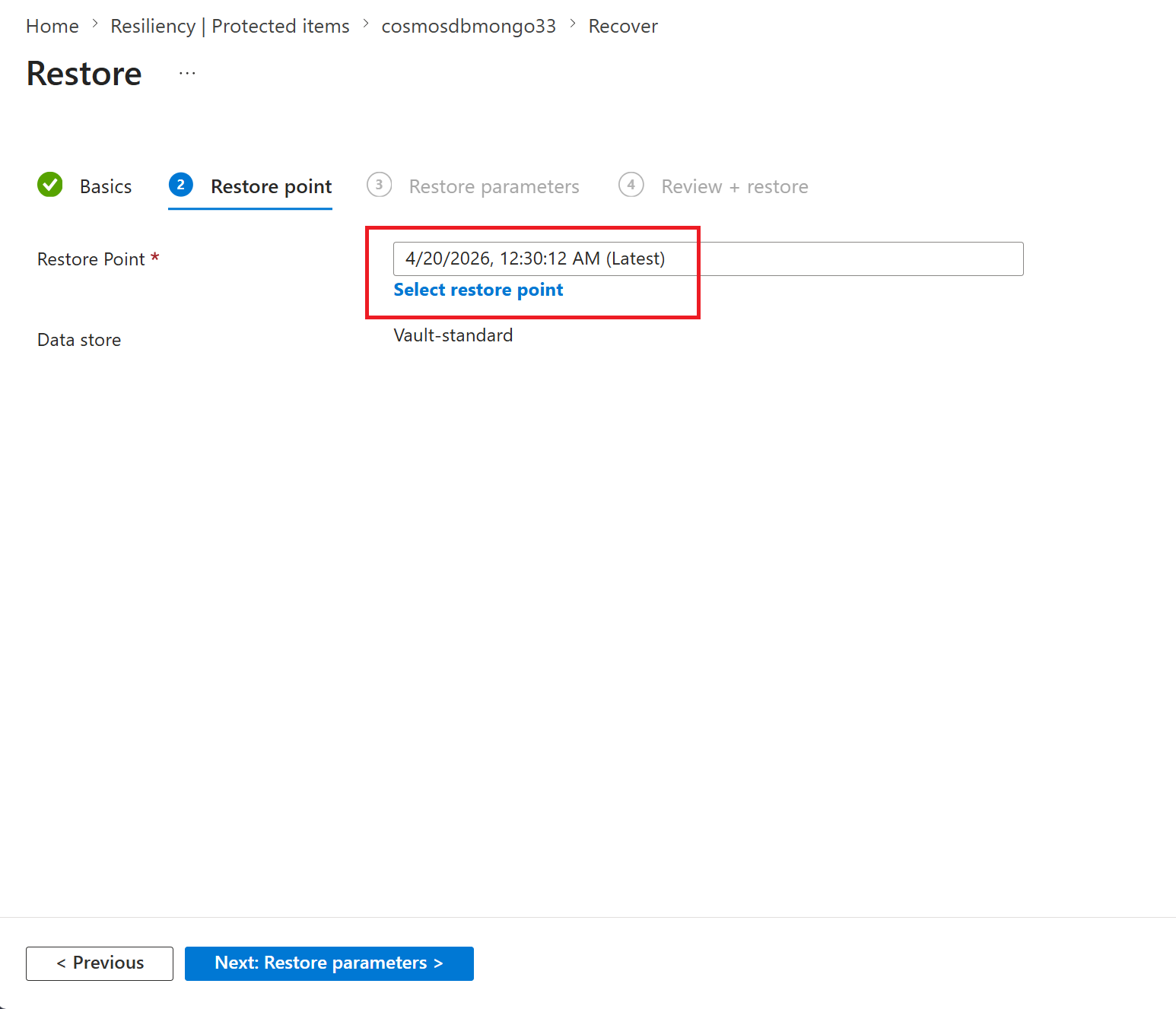The image size is (1176, 1009).
Task: Open the Home breadcrumb link
Action: tap(52, 26)
